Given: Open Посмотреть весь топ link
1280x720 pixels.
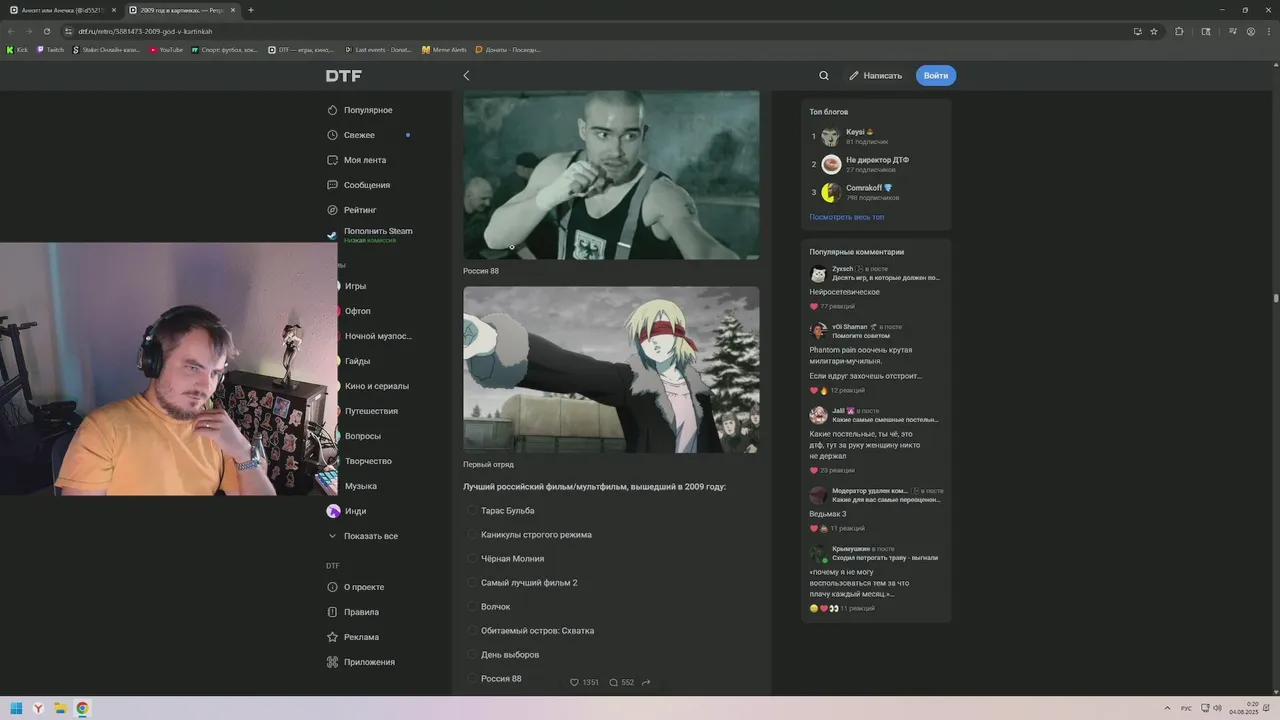Looking at the screenshot, I should pyautogui.click(x=847, y=217).
